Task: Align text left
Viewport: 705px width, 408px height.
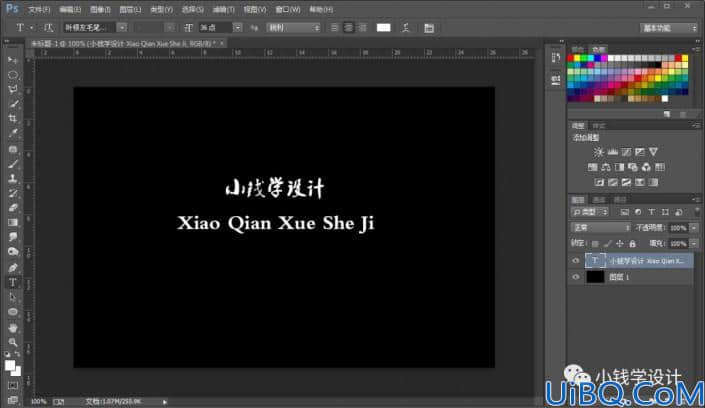Action: click(x=335, y=28)
